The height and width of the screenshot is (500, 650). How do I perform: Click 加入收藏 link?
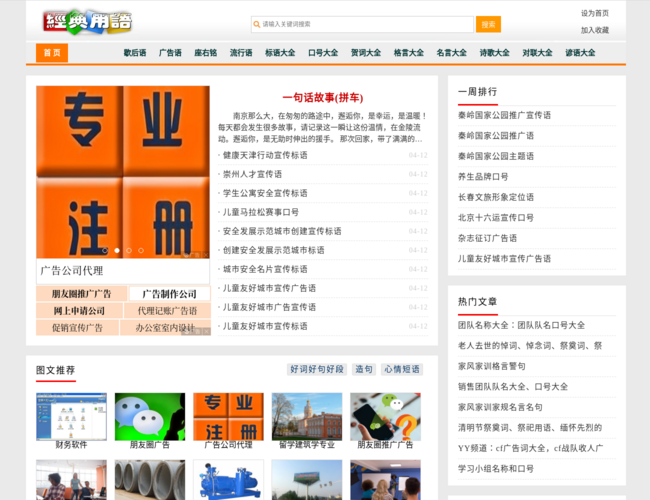(594, 30)
